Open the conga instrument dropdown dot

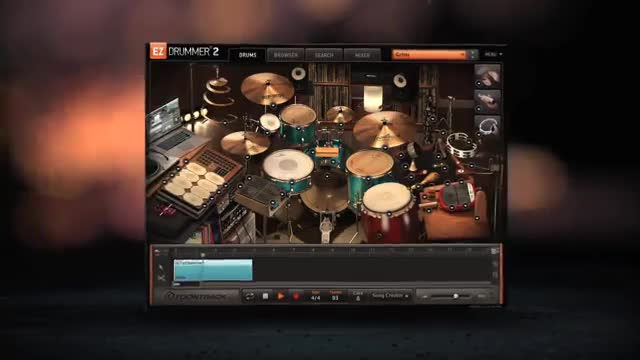[389, 213]
